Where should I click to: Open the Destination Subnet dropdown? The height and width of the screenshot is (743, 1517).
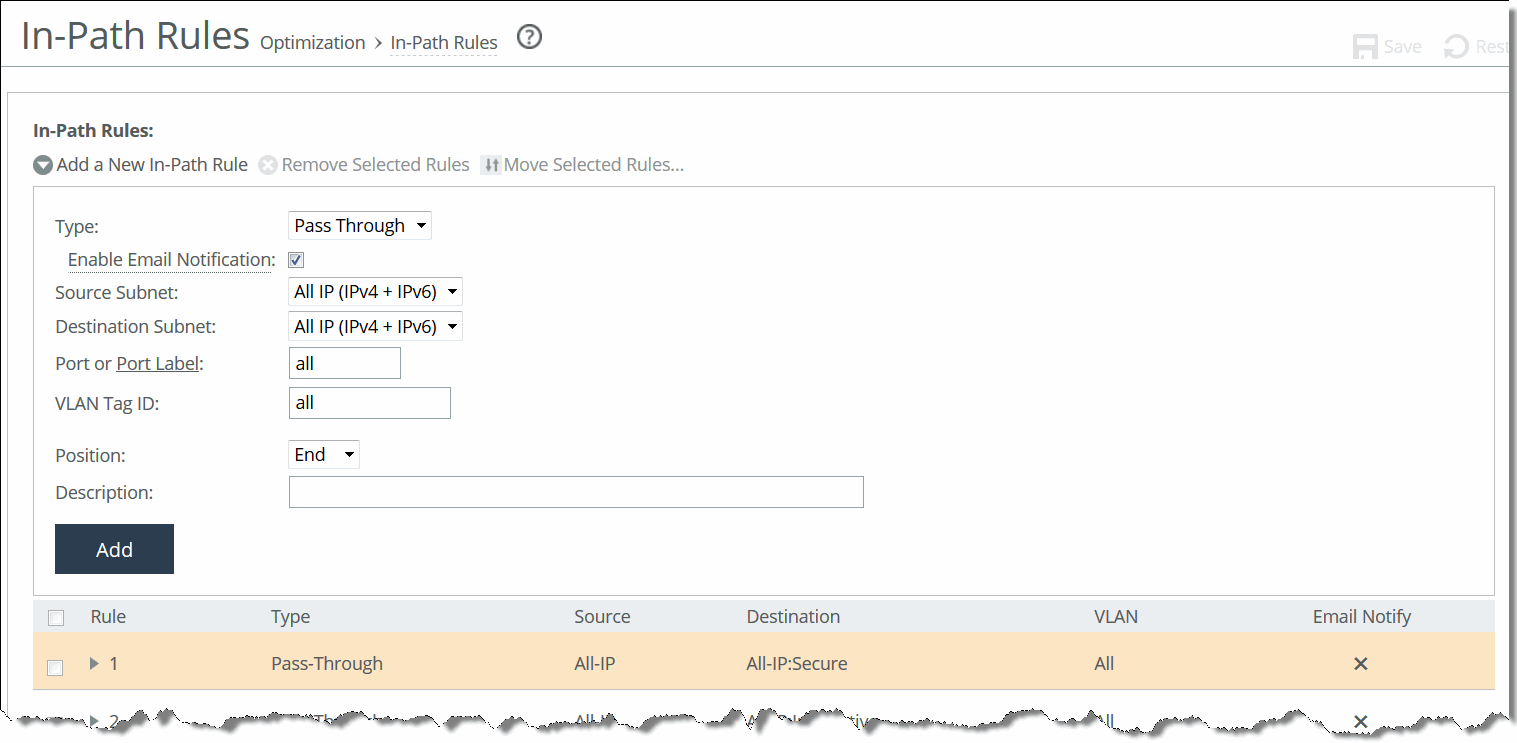[x=375, y=326]
